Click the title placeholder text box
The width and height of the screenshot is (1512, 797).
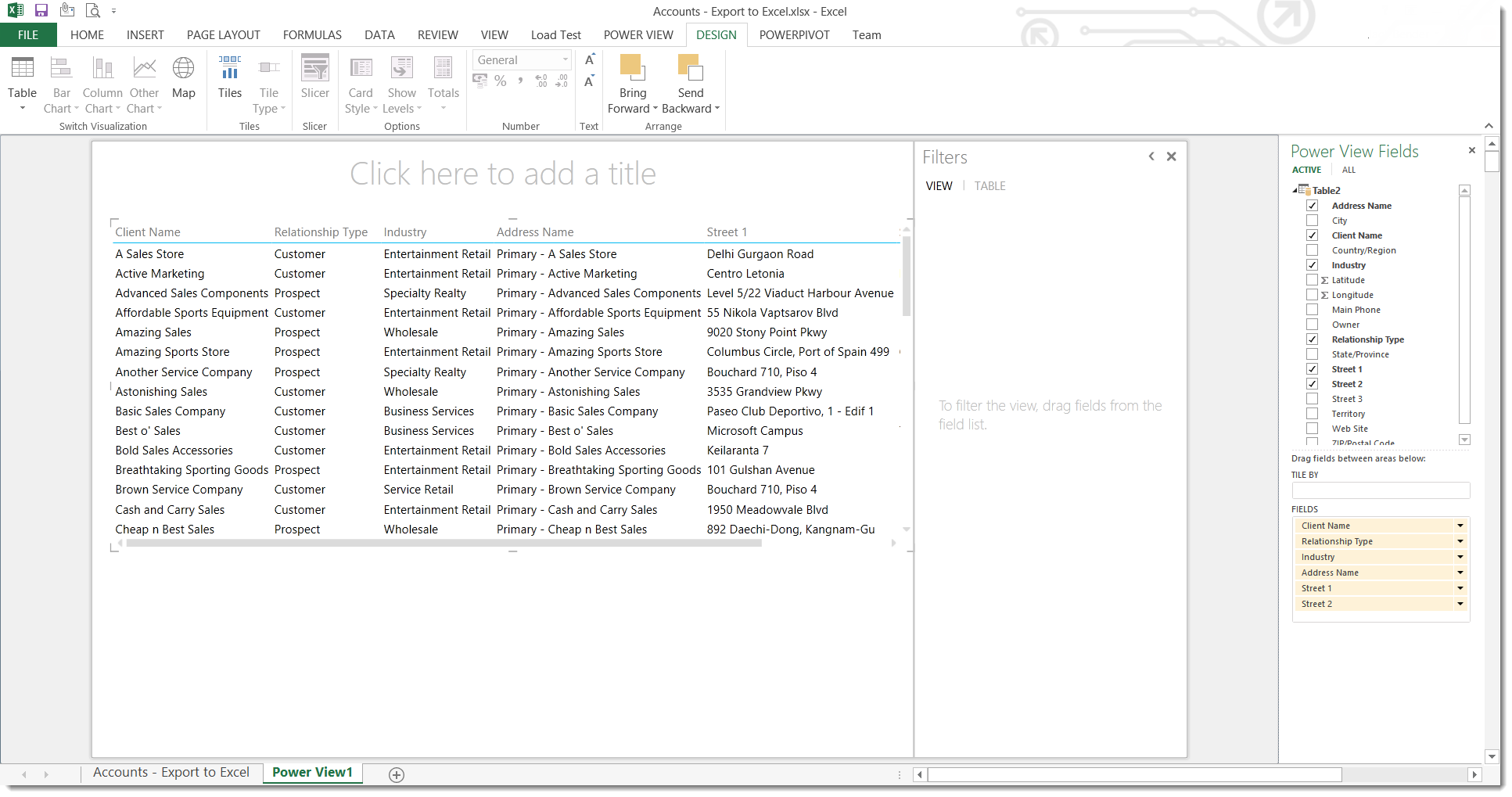[x=502, y=174]
